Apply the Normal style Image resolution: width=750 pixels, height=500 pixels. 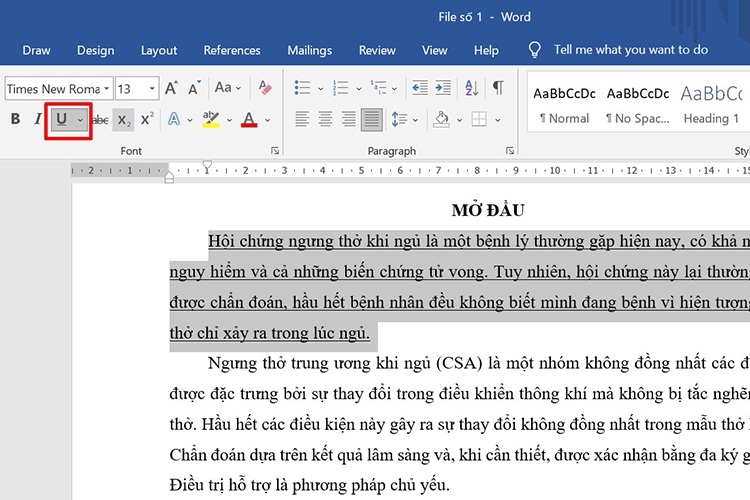tap(564, 105)
